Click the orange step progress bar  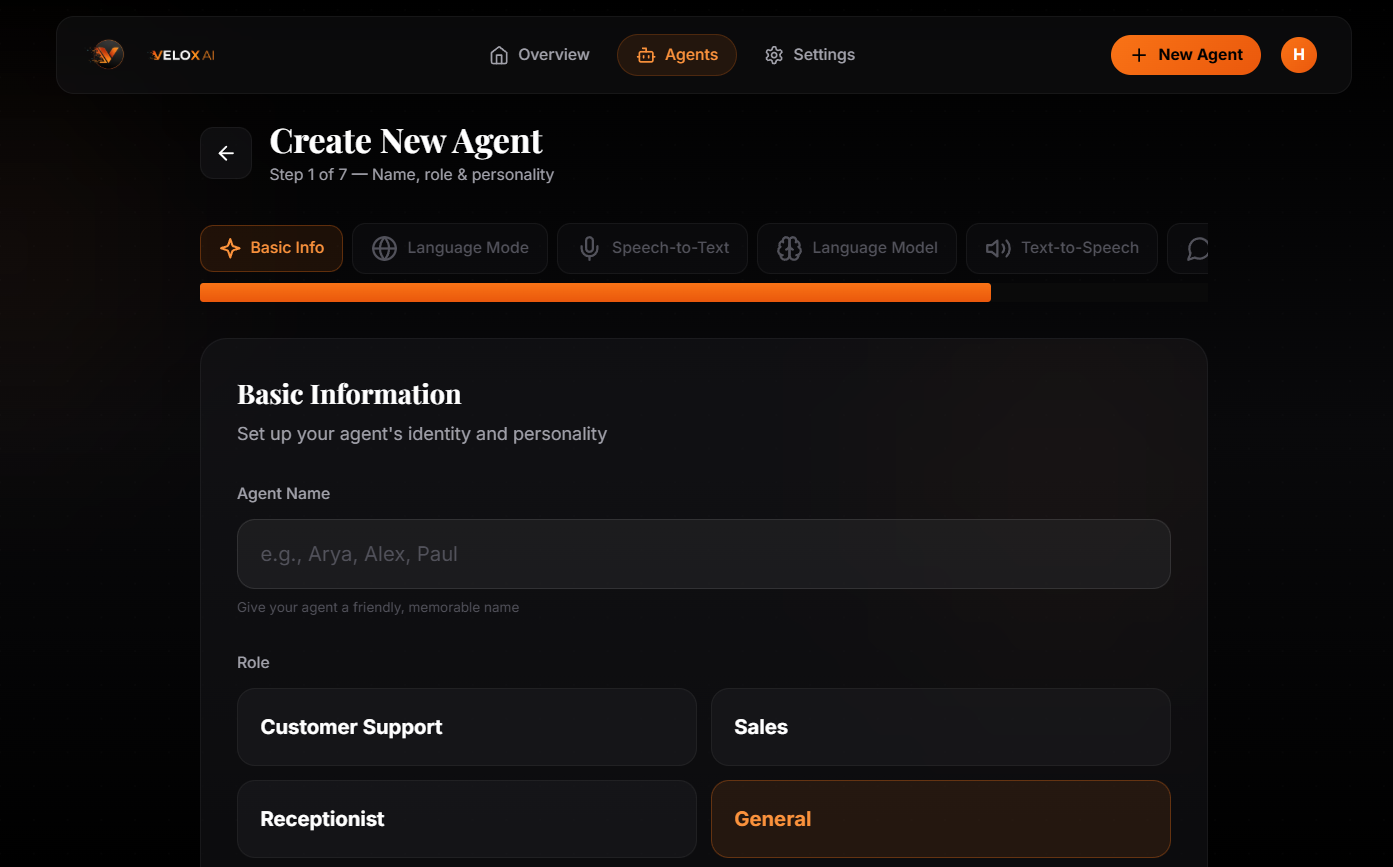point(595,292)
